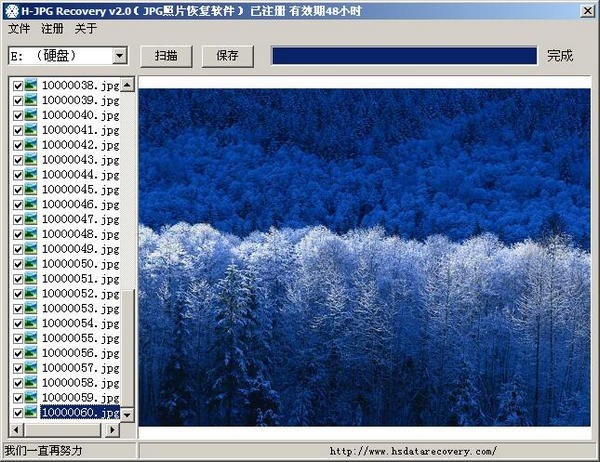Image resolution: width=600 pixels, height=462 pixels.
Task: Open the E: (硬盘) drive dropdown
Action: (x=120, y=56)
